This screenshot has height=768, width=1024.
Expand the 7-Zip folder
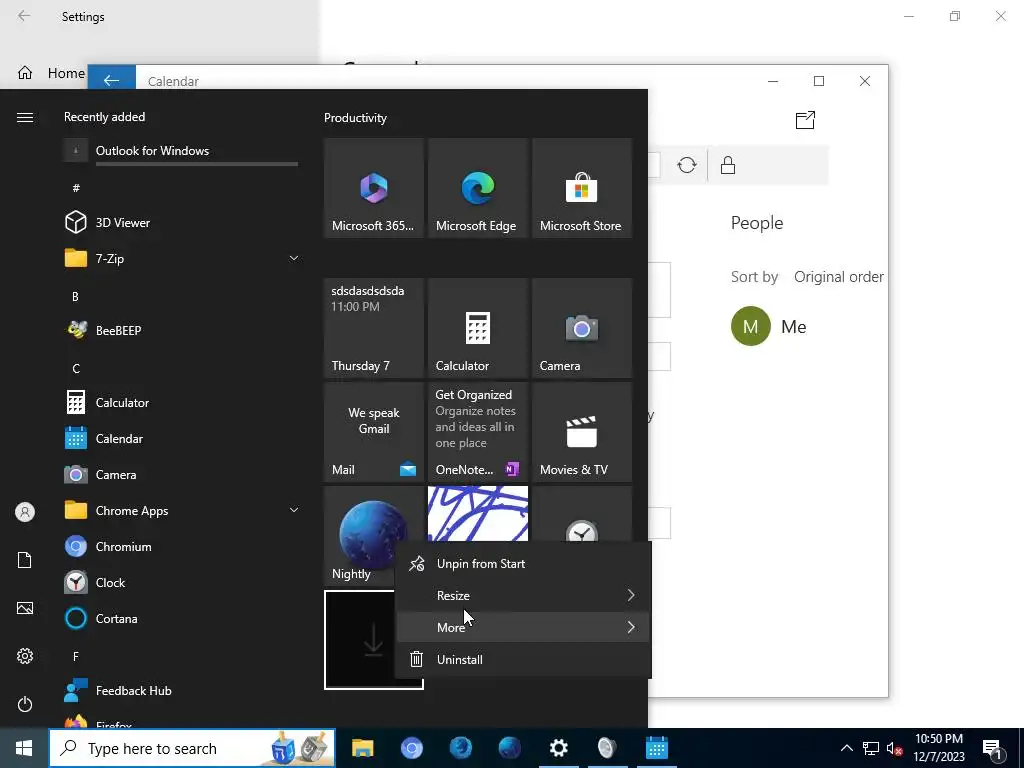point(182,259)
